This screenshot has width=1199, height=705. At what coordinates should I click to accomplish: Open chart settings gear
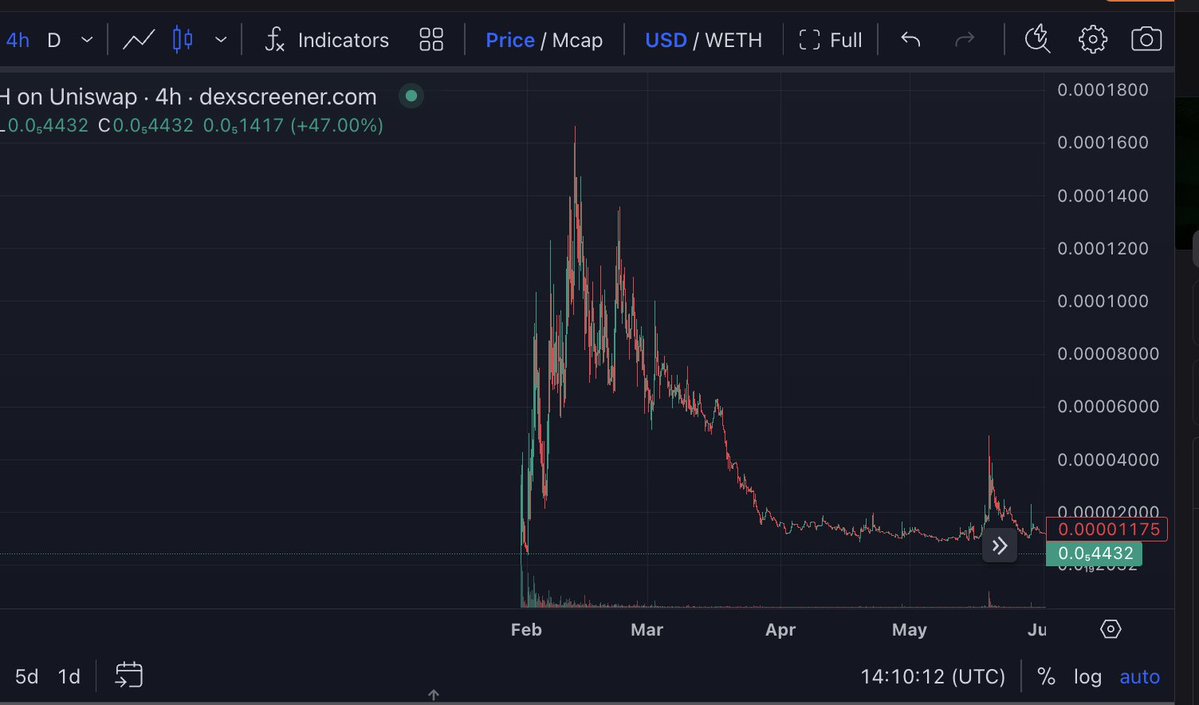(x=1093, y=39)
